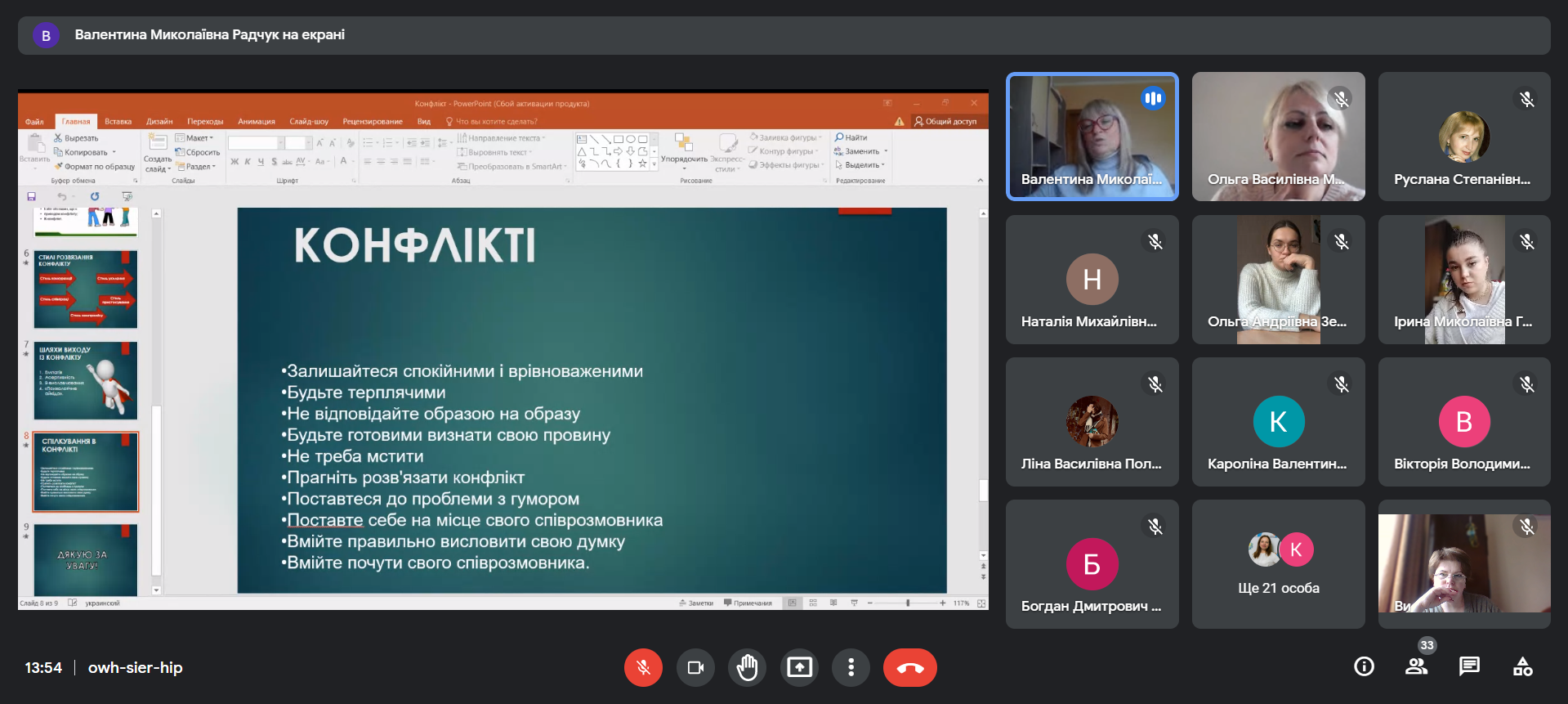Select the rectangle shape in shapes gallery
The image size is (1568, 704).
[x=619, y=139]
